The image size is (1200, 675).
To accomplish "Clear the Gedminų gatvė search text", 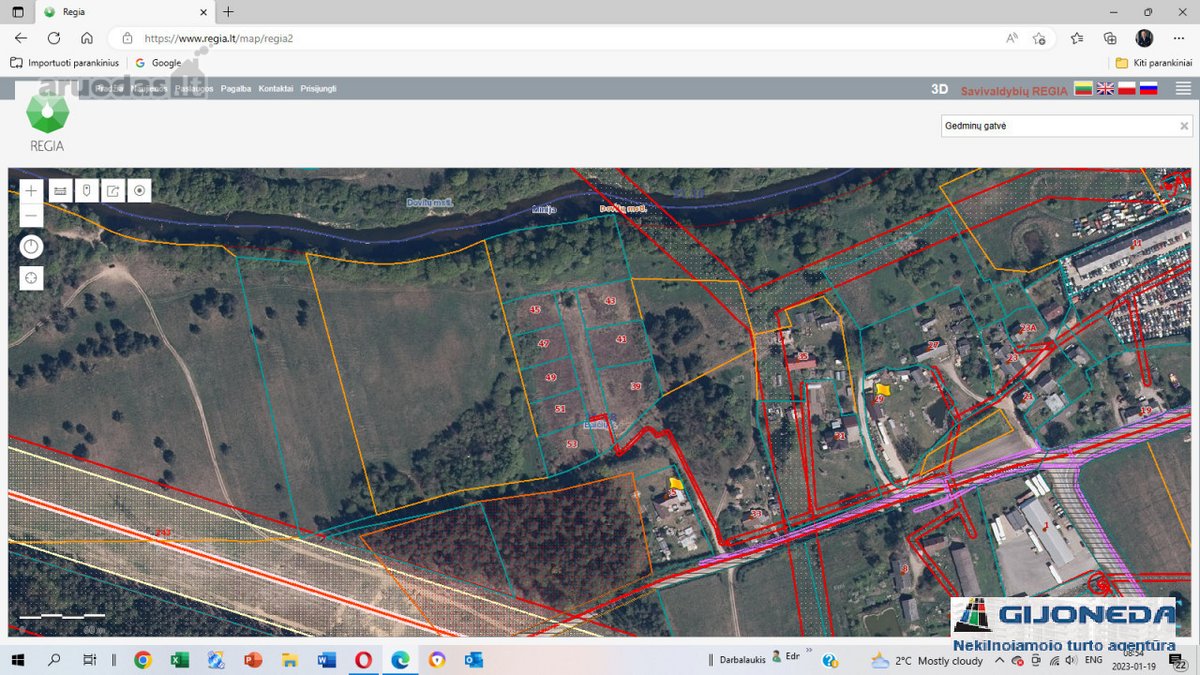I will point(1184,126).
